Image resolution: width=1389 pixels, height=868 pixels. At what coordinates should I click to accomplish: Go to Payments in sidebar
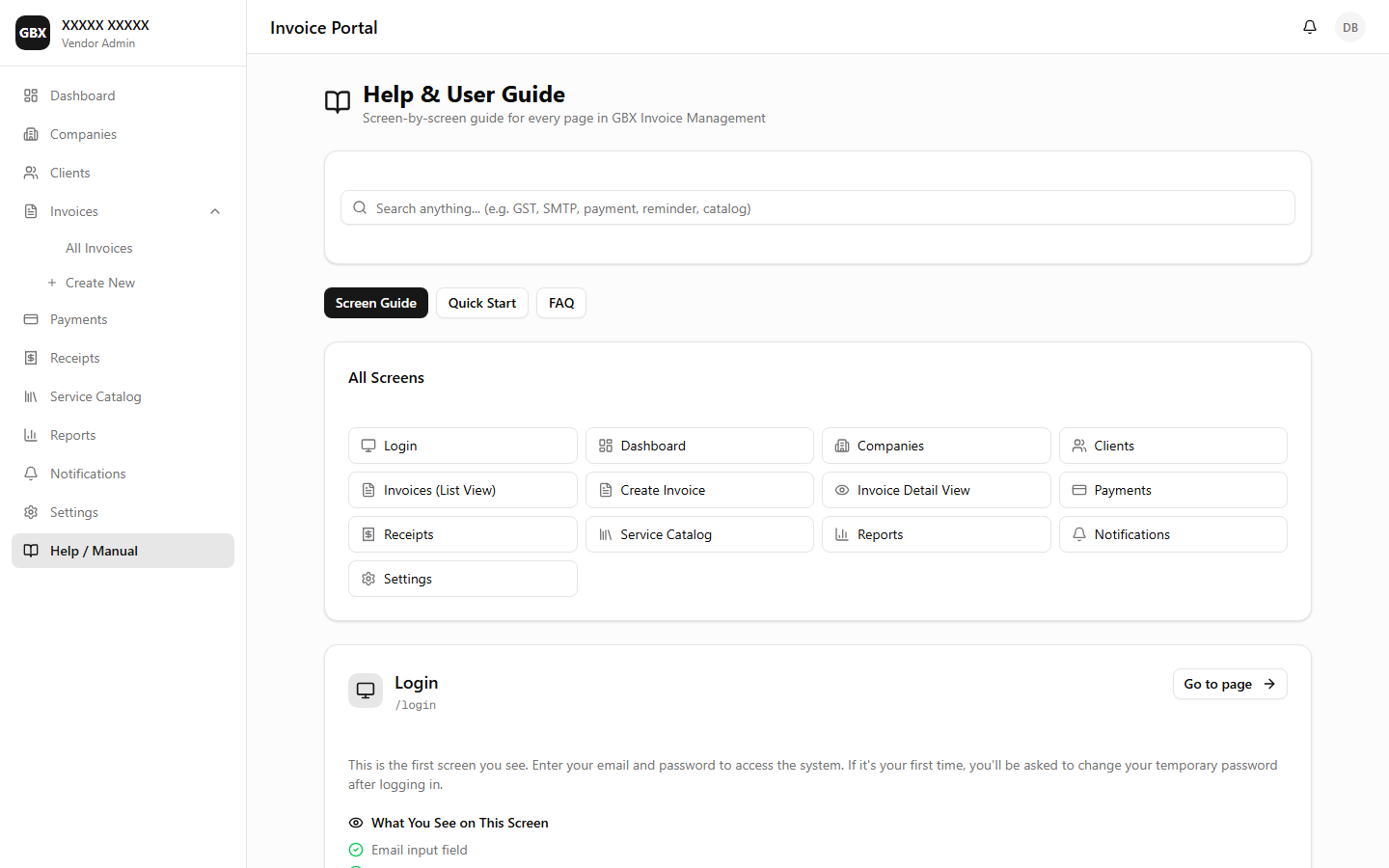click(x=123, y=319)
